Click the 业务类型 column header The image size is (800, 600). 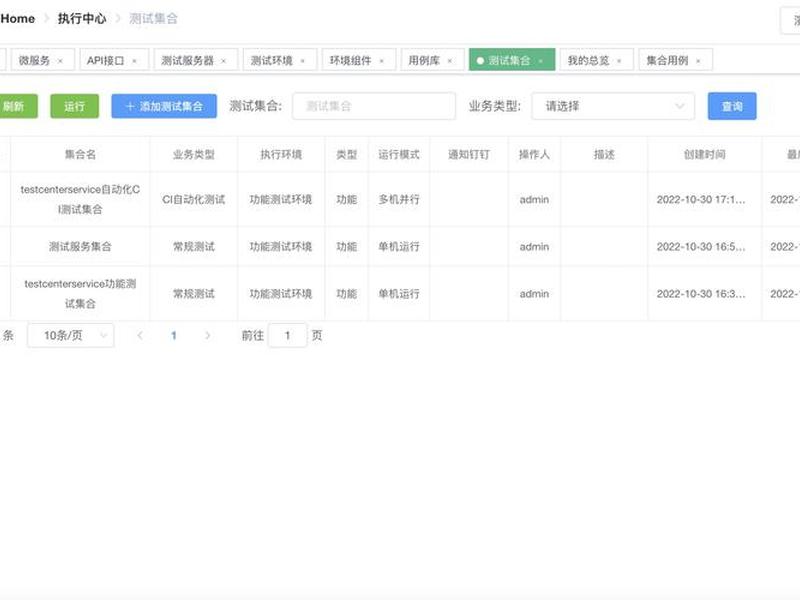[x=193, y=155]
